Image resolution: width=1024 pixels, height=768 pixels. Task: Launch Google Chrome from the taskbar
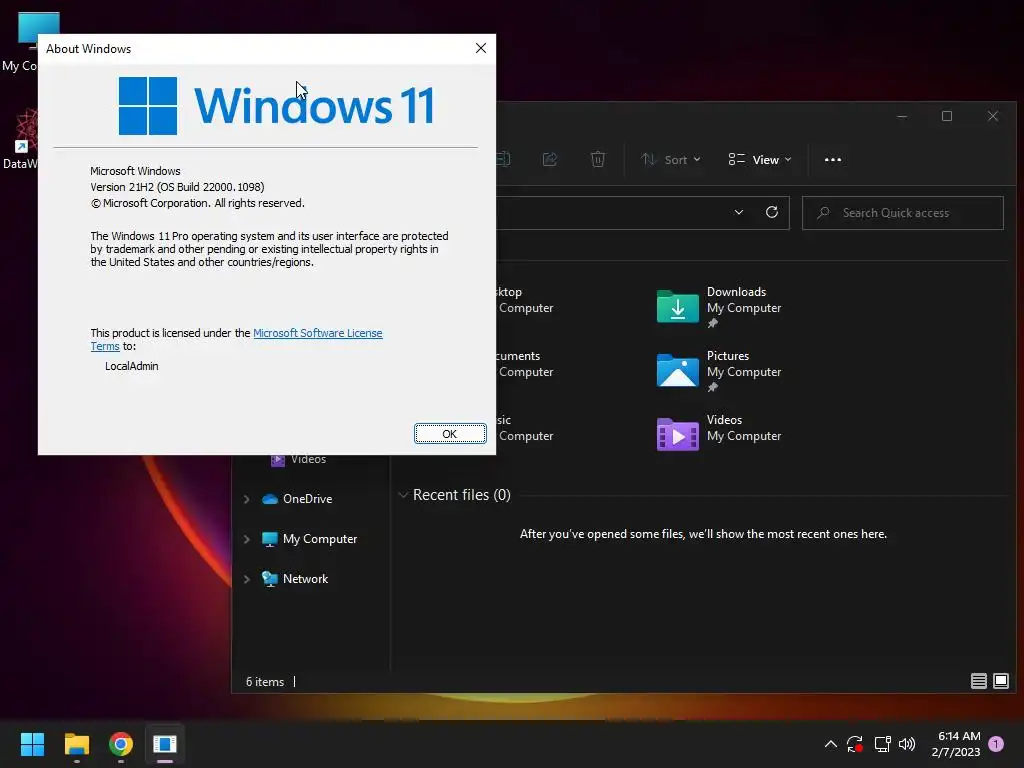(x=121, y=744)
